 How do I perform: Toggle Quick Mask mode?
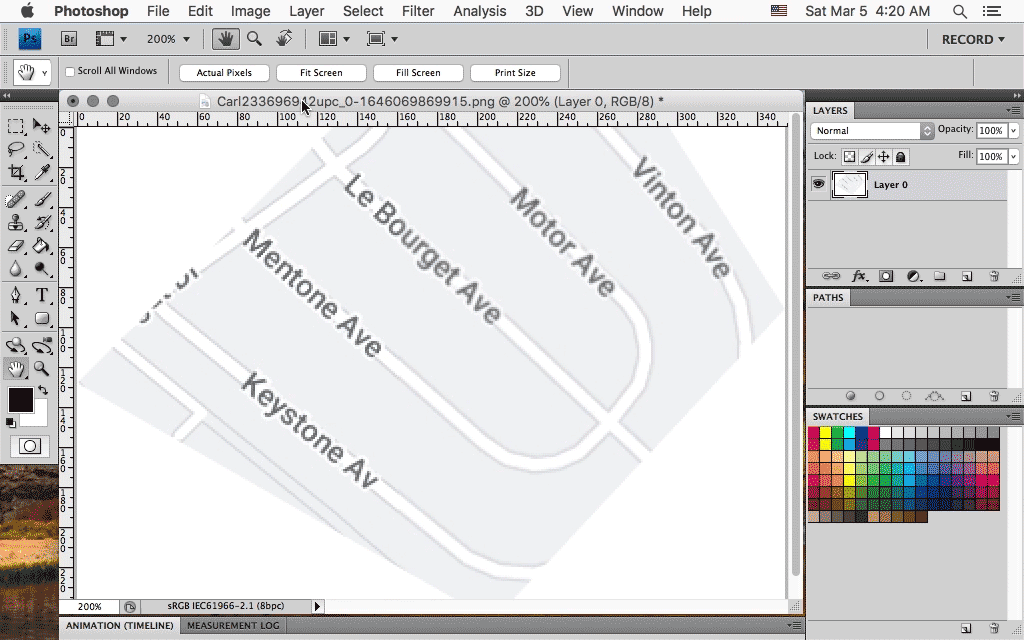click(29, 446)
